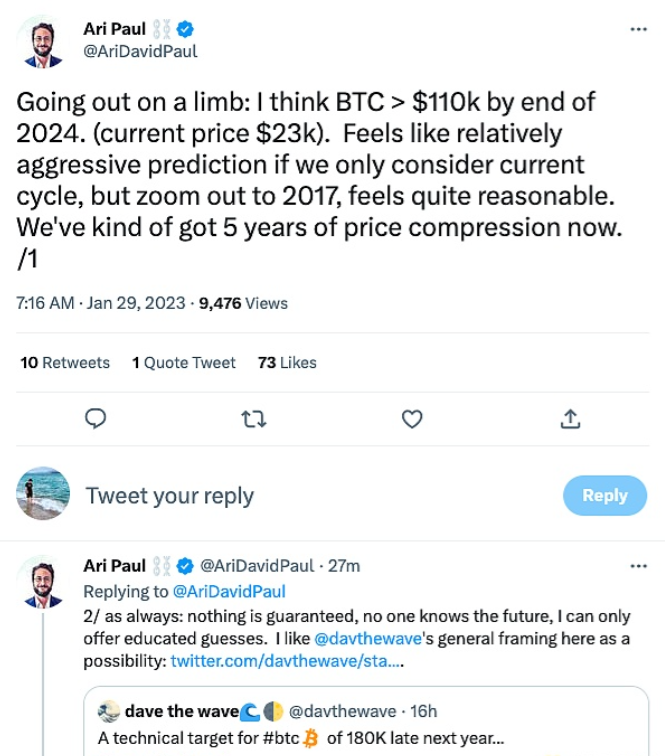Click the retweet arrows icon

254,419
